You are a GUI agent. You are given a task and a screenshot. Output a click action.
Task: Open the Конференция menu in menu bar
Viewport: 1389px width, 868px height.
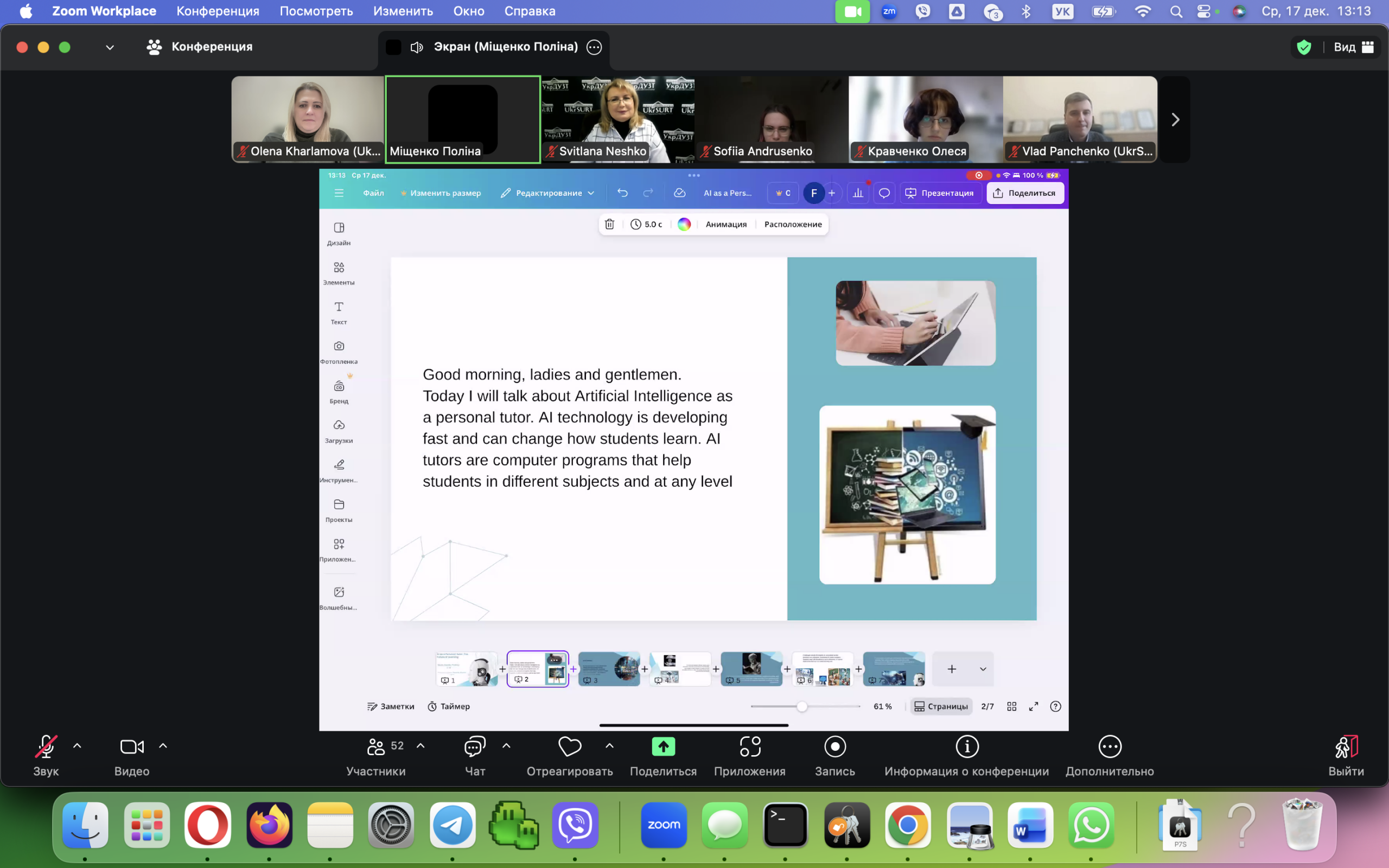pyautogui.click(x=218, y=11)
